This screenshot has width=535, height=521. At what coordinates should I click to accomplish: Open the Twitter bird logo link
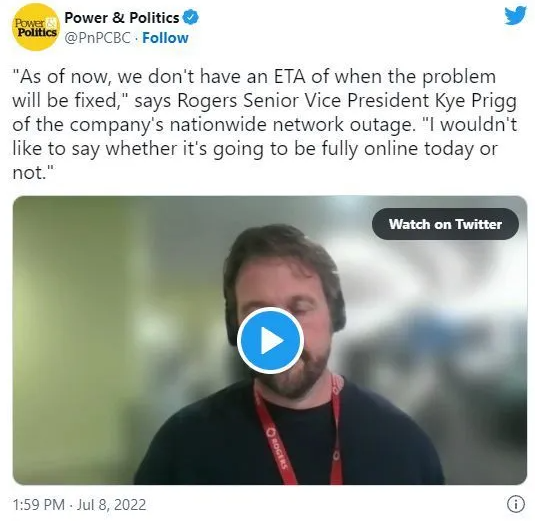coord(516,16)
